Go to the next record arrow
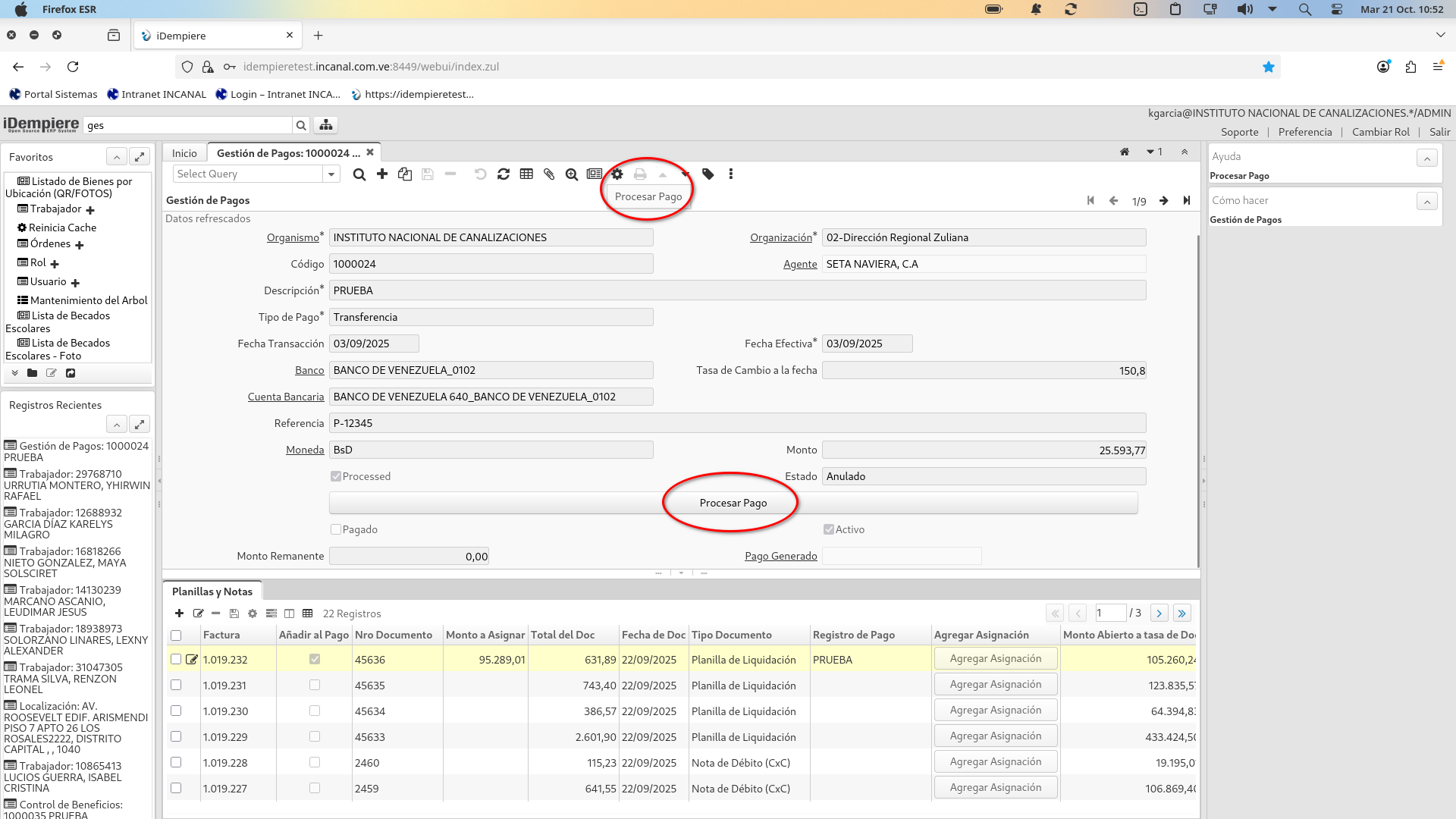The height and width of the screenshot is (819, 1456). pos(1163,201)
